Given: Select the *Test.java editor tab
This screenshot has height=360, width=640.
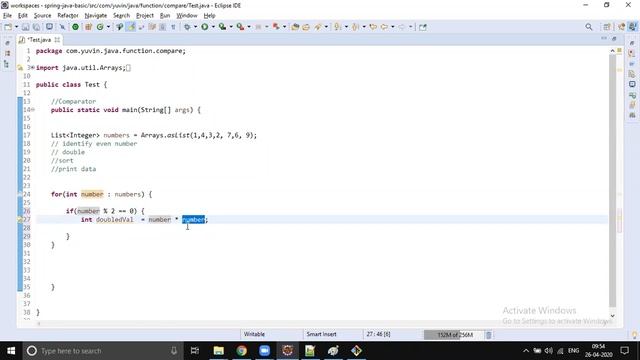Looking at the screenshot, I should point(39,40).
